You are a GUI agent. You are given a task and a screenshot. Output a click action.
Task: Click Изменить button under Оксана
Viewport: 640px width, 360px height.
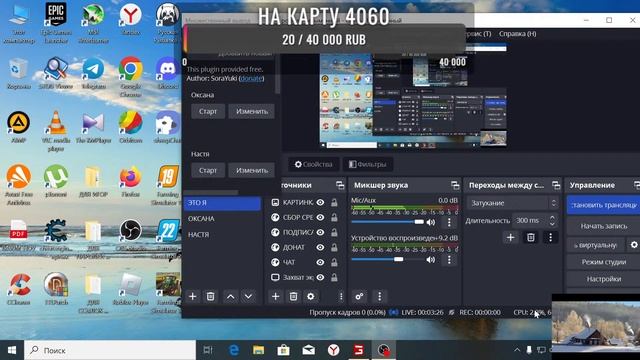[x=251, y=111]
